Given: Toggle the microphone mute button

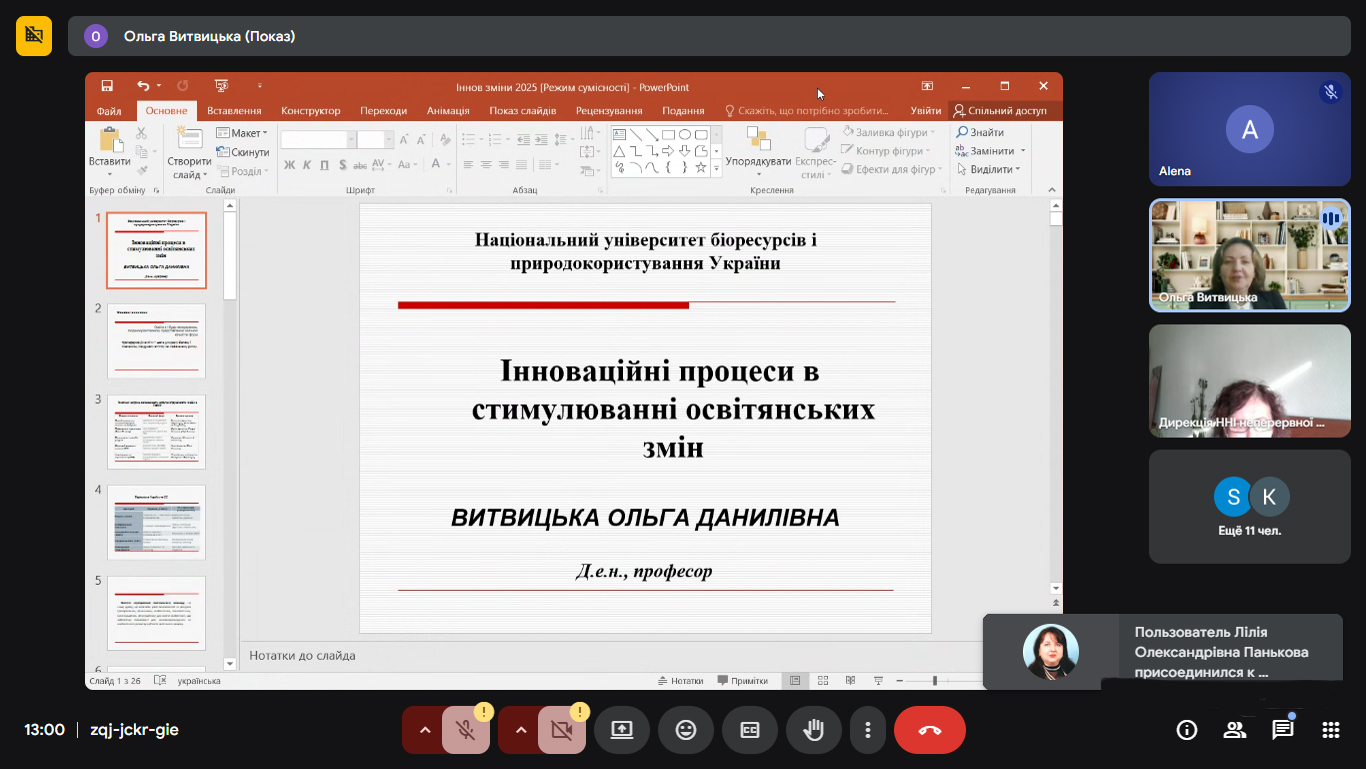Looking at the screenshot, I should coord(465,730).
